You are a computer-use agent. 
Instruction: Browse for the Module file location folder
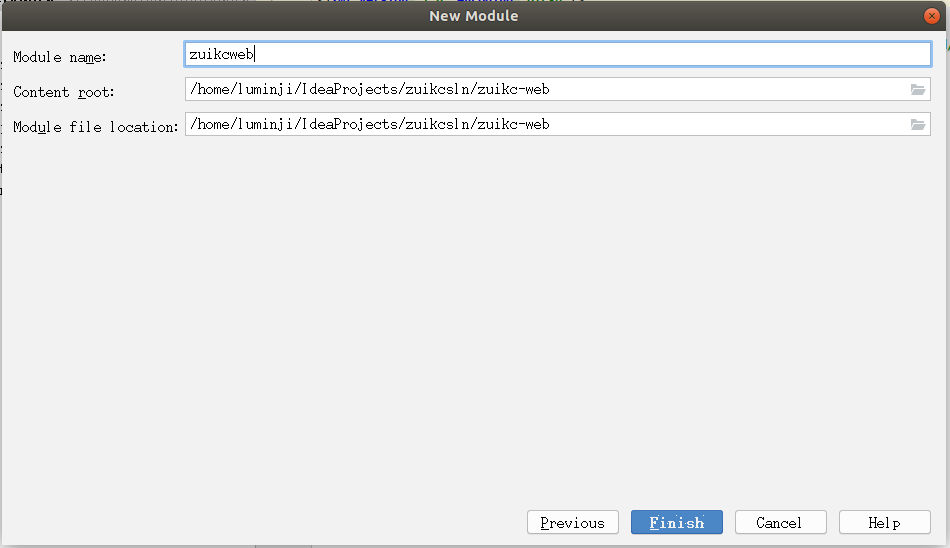pos(918,124)
